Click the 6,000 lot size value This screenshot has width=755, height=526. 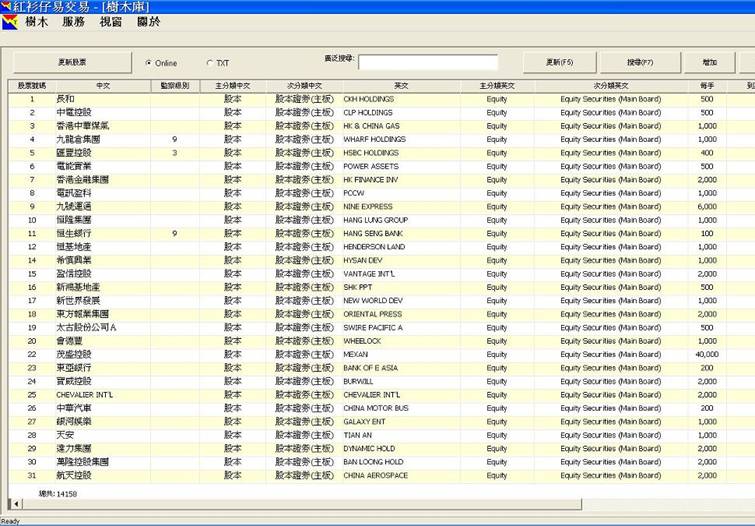(x=707, y=207)
